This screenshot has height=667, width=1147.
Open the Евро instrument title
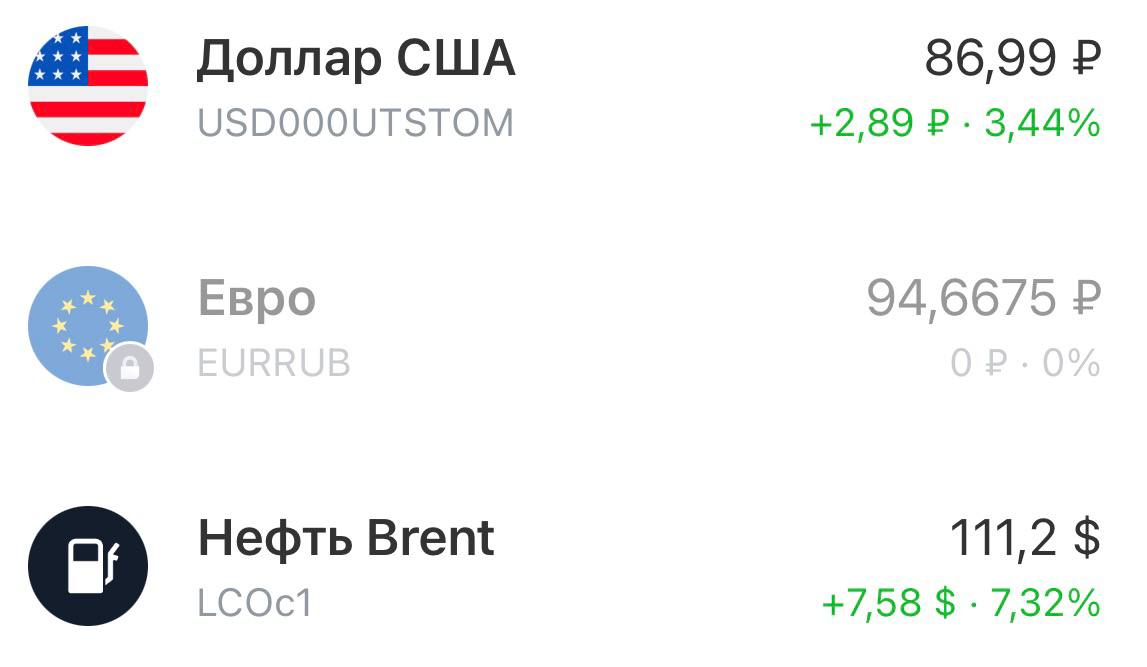(x=257, y=298)
